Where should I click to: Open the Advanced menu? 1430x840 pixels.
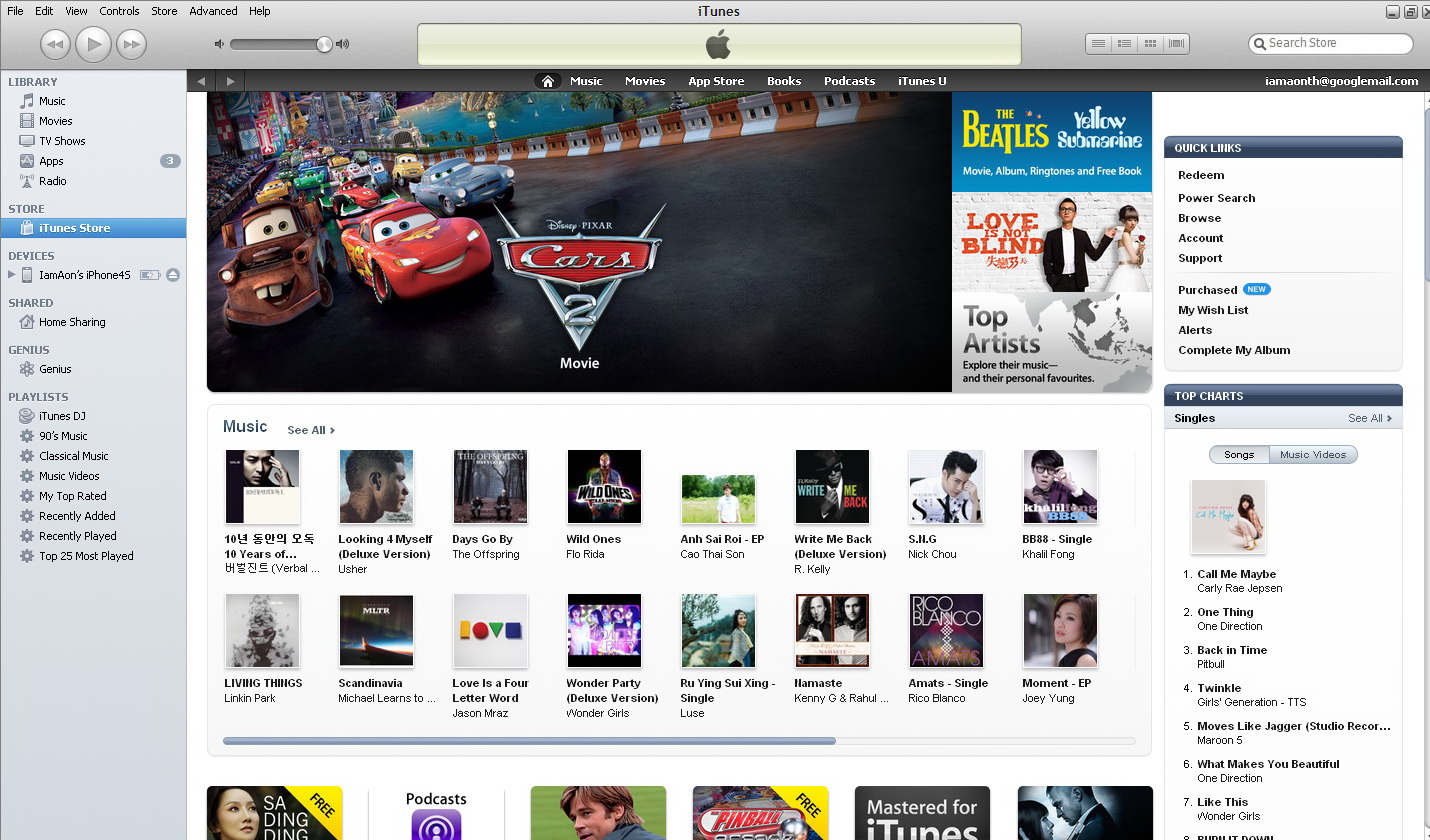tap(213, 11)
